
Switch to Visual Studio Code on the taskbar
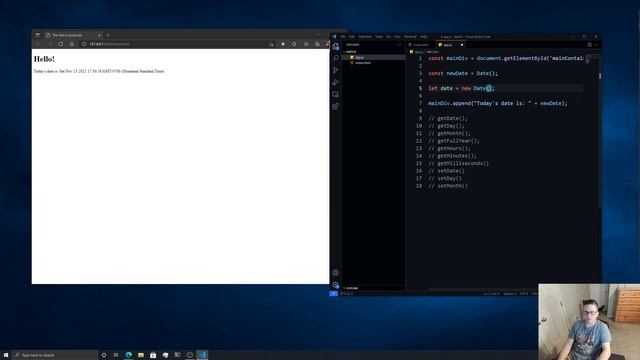coord(202,355)
